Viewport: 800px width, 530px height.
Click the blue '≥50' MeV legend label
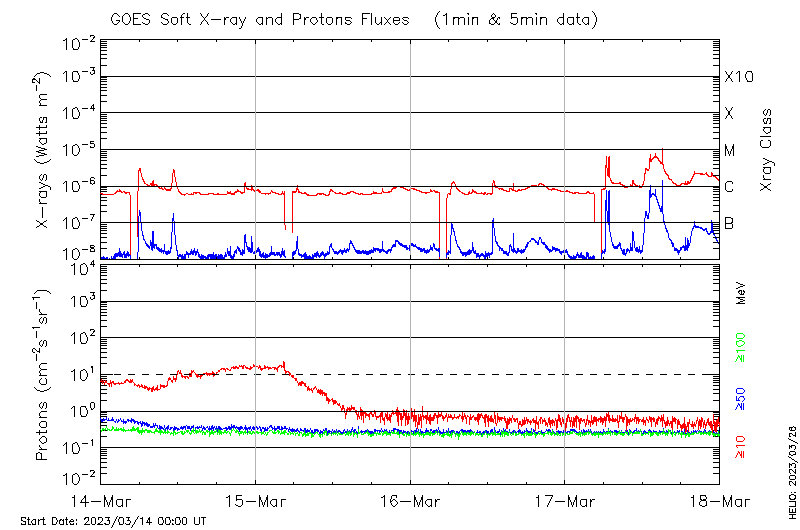pos(740,398)
